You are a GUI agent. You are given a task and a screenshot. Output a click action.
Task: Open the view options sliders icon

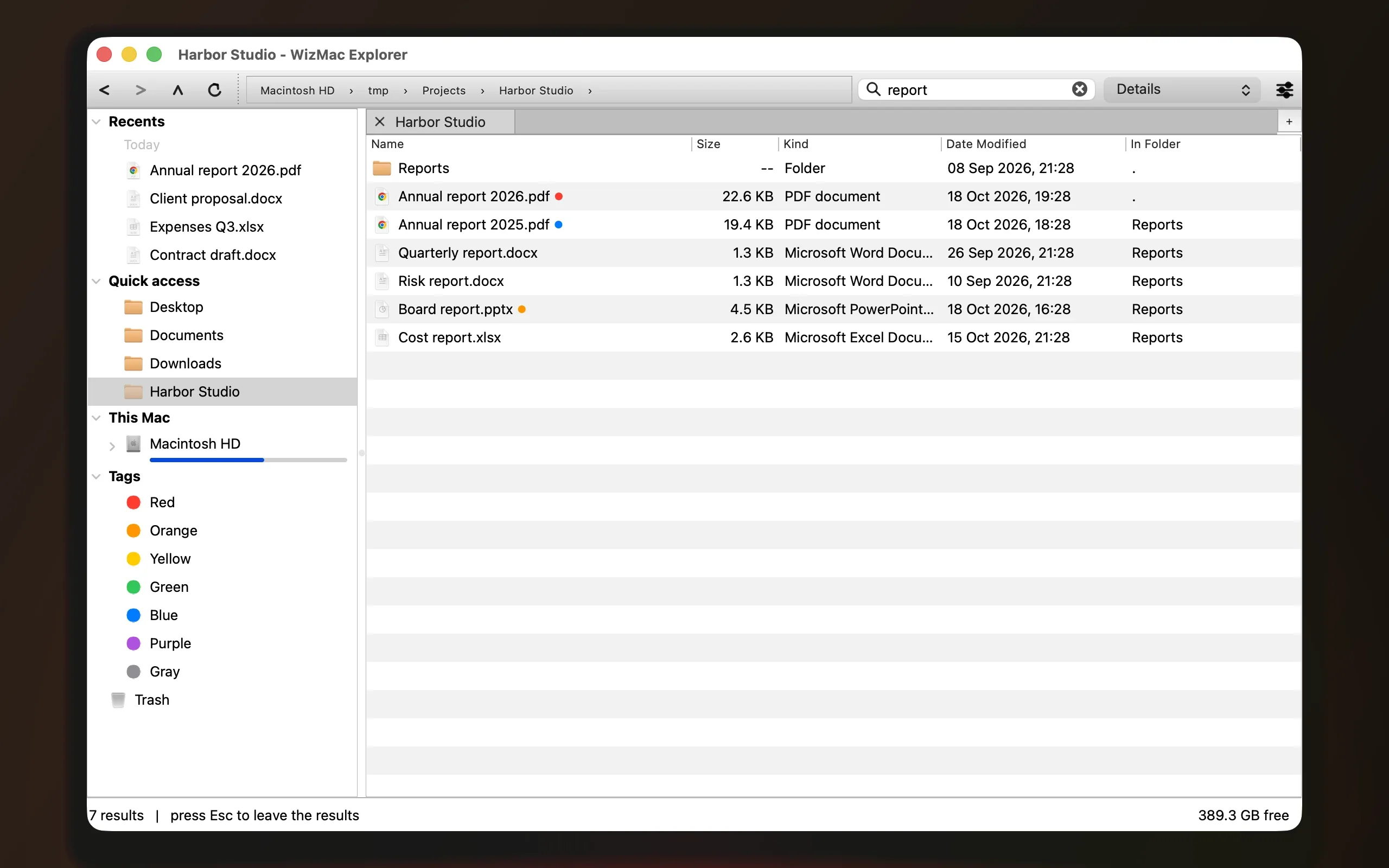click(1284, 90)
